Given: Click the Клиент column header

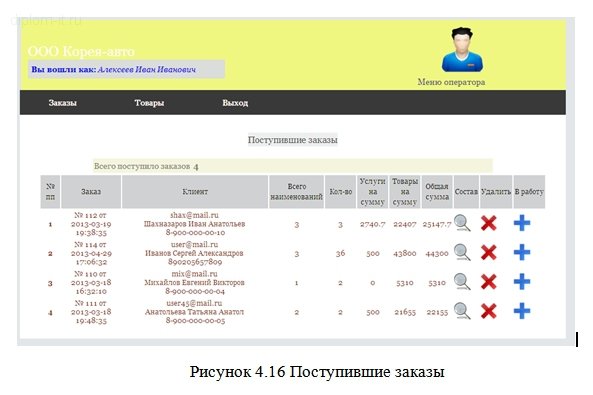Looking at the screenshot, I should point(195,191).
